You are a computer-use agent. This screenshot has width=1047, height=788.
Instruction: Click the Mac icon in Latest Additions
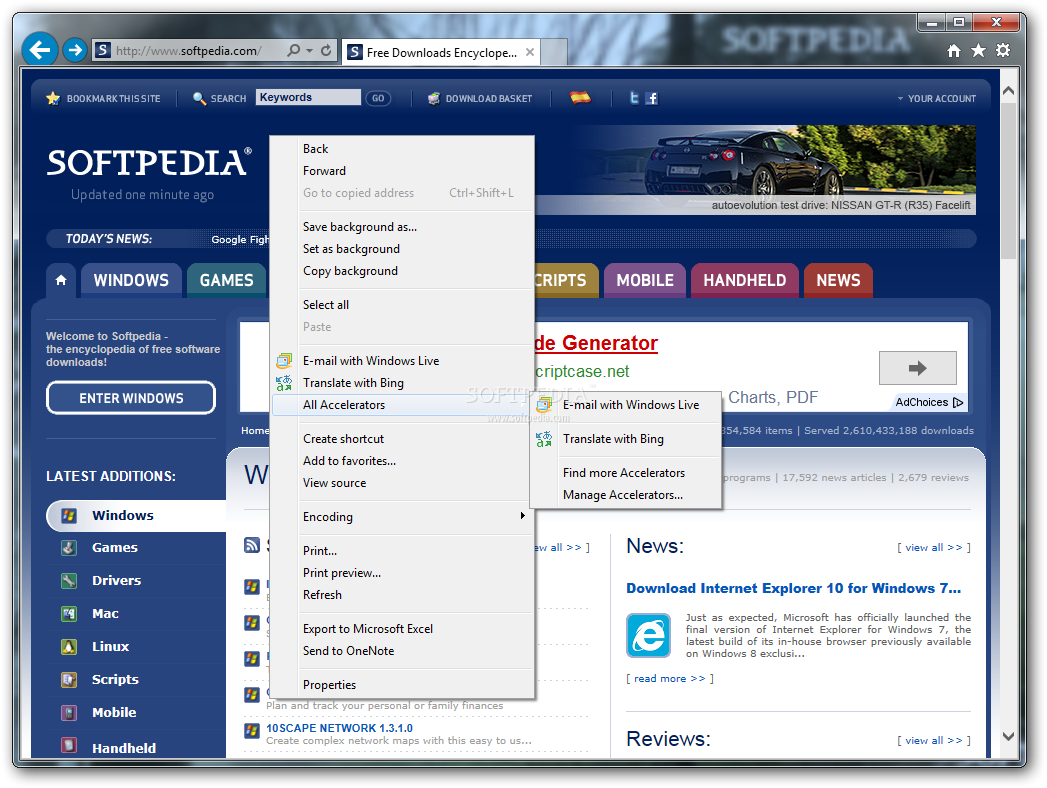pyautogui.click(x=69, y=613)
